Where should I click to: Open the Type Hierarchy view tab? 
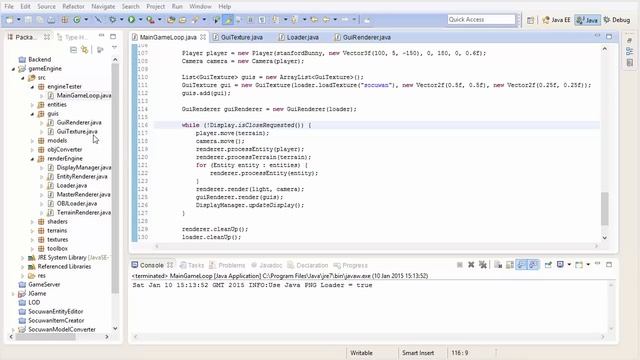point(72,37)
